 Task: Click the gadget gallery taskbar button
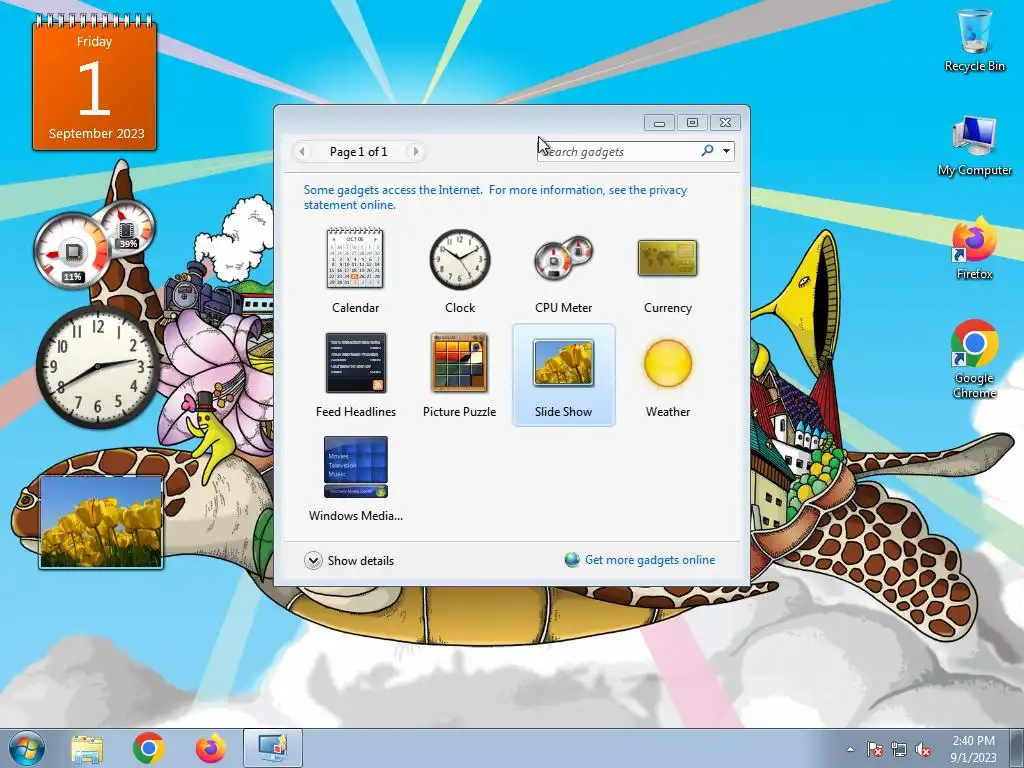[273, 748]
